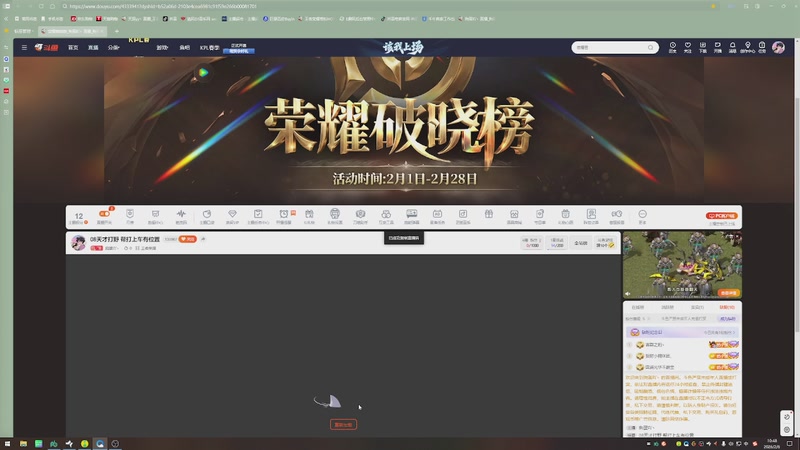Open a new browser tab with the plus button

pos(116,31)
